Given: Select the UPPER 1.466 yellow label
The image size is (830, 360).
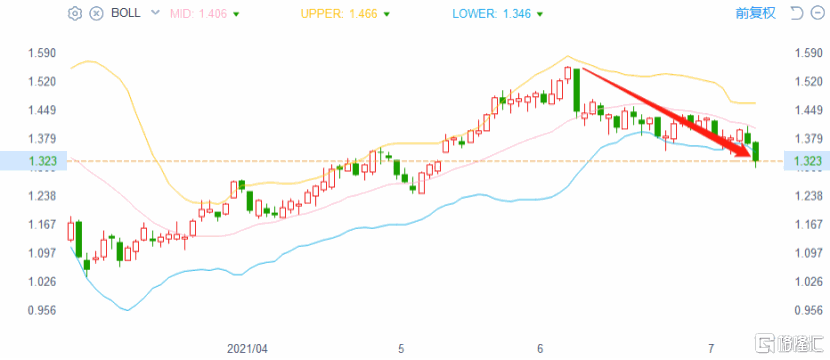Looking at the screenshot, I should tap(339, 14).
